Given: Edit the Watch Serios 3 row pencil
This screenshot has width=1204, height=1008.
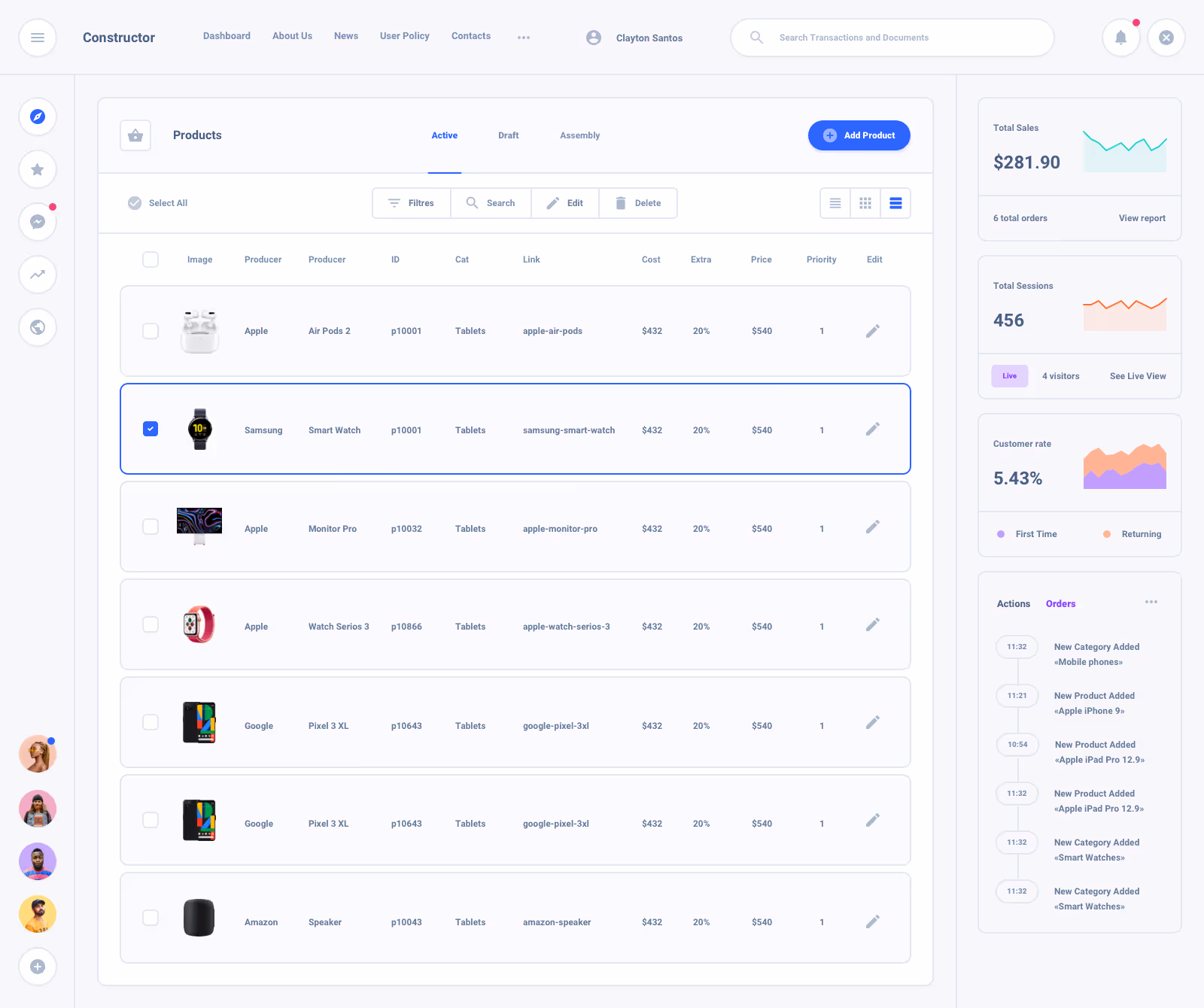Looking at the screenshot, I should [x=873, y=624].
